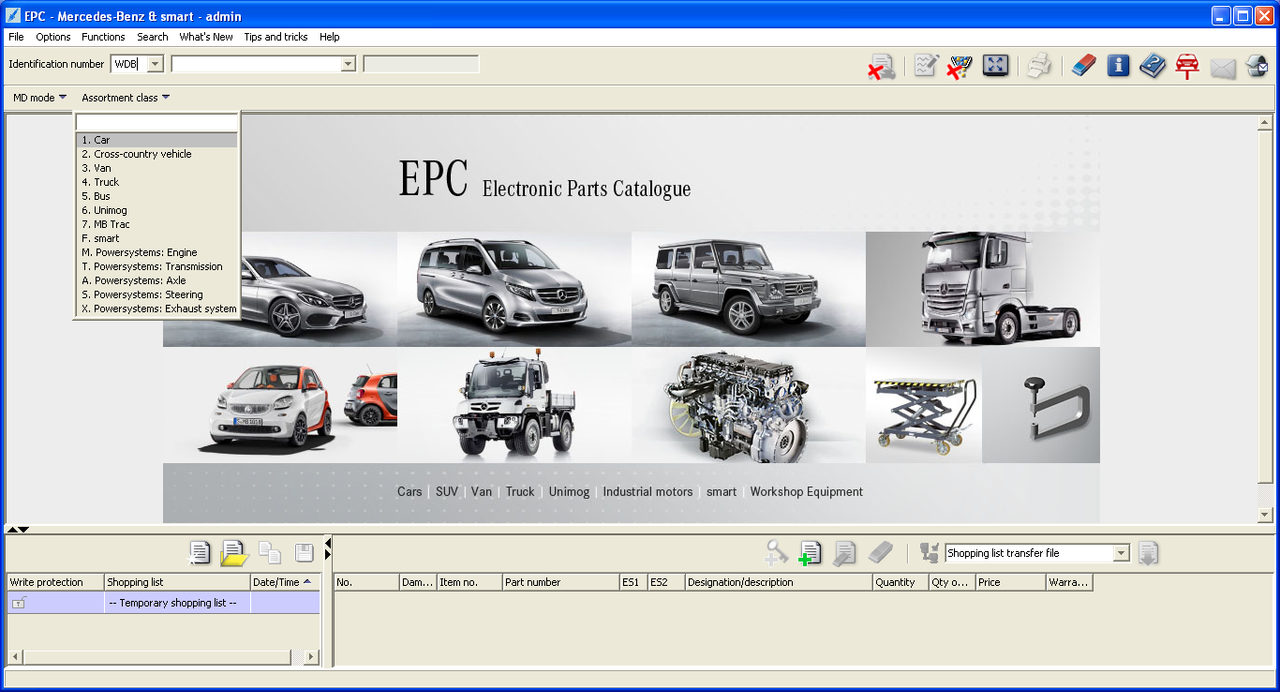1280x692 pixels.
Task: Choose 'F. smart' entry
Action: coord(157,238)
